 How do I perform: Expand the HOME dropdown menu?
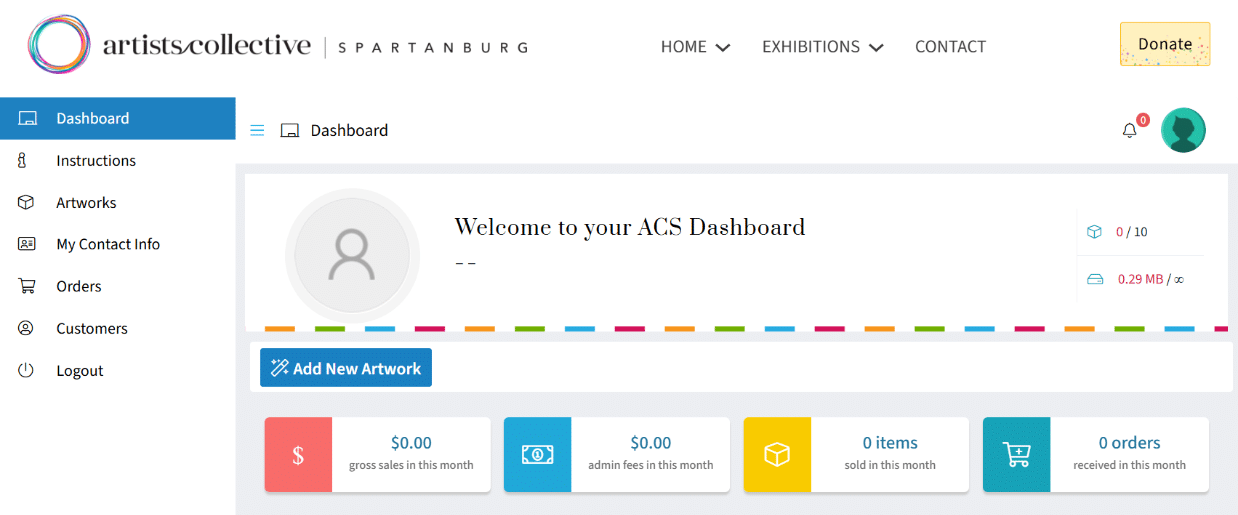click(695, 47)
